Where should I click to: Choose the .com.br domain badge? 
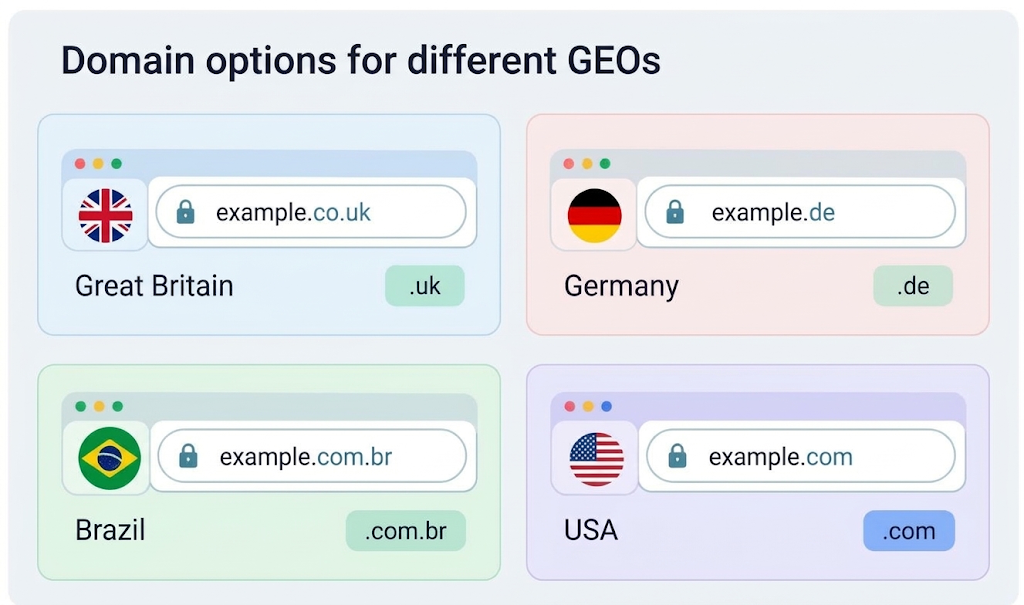pos(406,531)
